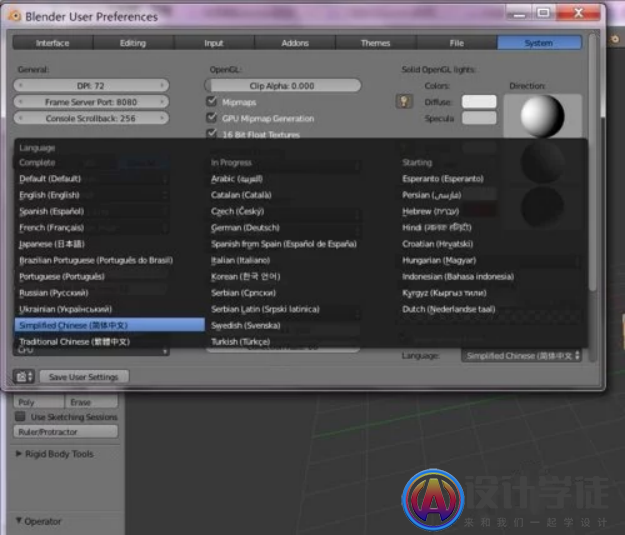This screenshot has height=535, width=625.
Task: Select Simplified Chinese language option in list
Action: pyautogui.click(x=110, y=325)
